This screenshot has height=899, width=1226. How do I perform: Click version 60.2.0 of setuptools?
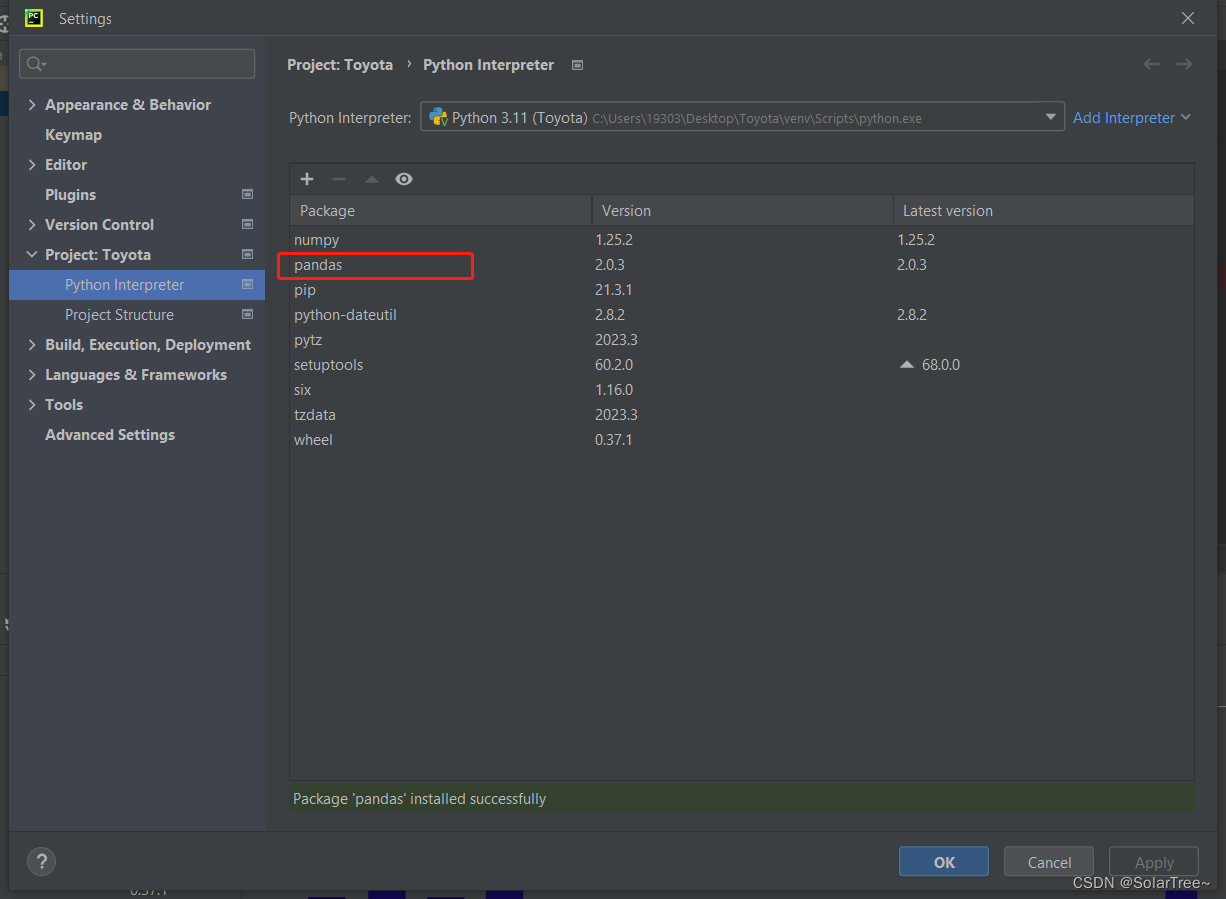tap(613, 365)
